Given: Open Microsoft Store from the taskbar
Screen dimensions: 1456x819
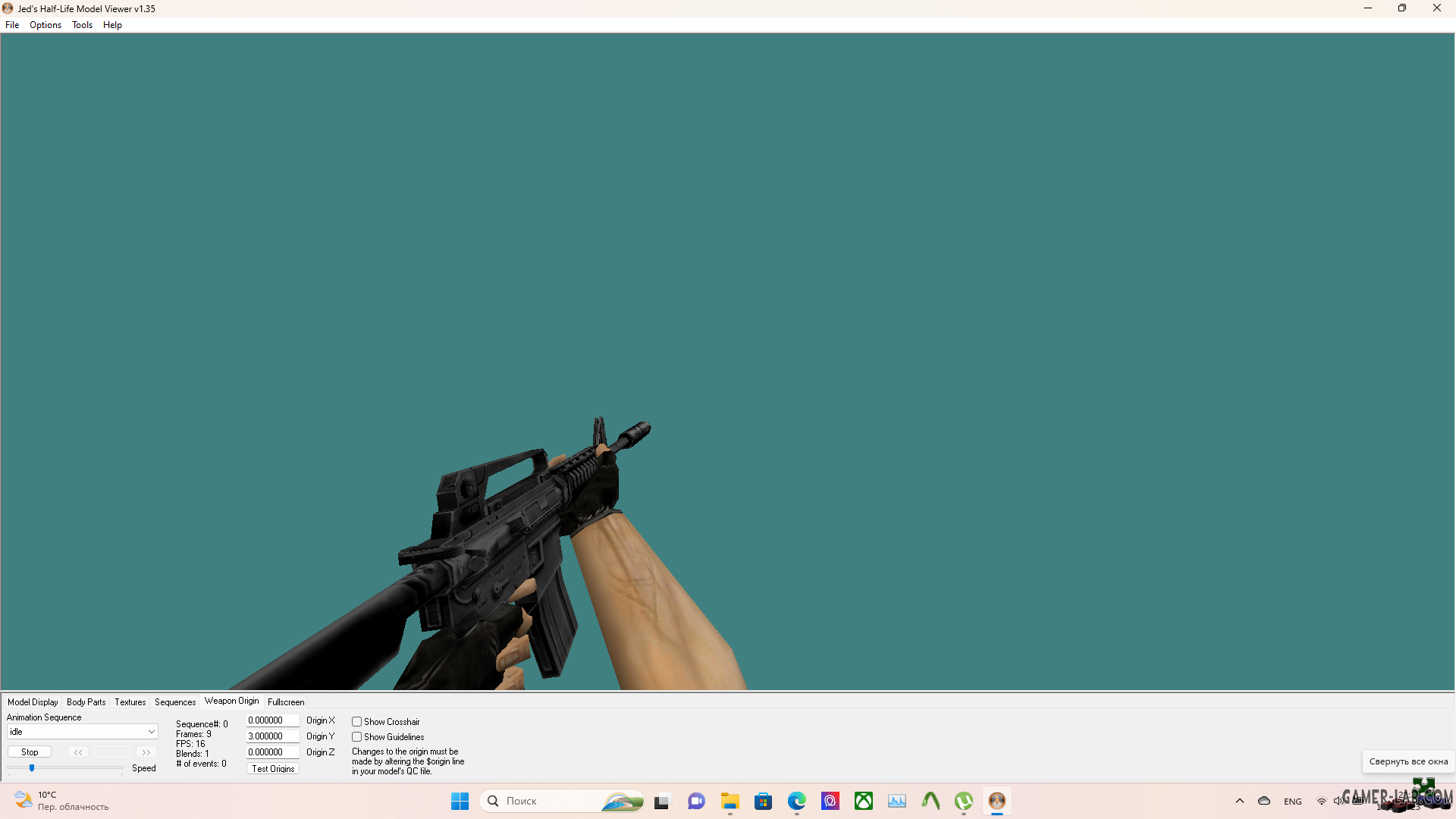Looking at the screenshot, I should [763, 802].
